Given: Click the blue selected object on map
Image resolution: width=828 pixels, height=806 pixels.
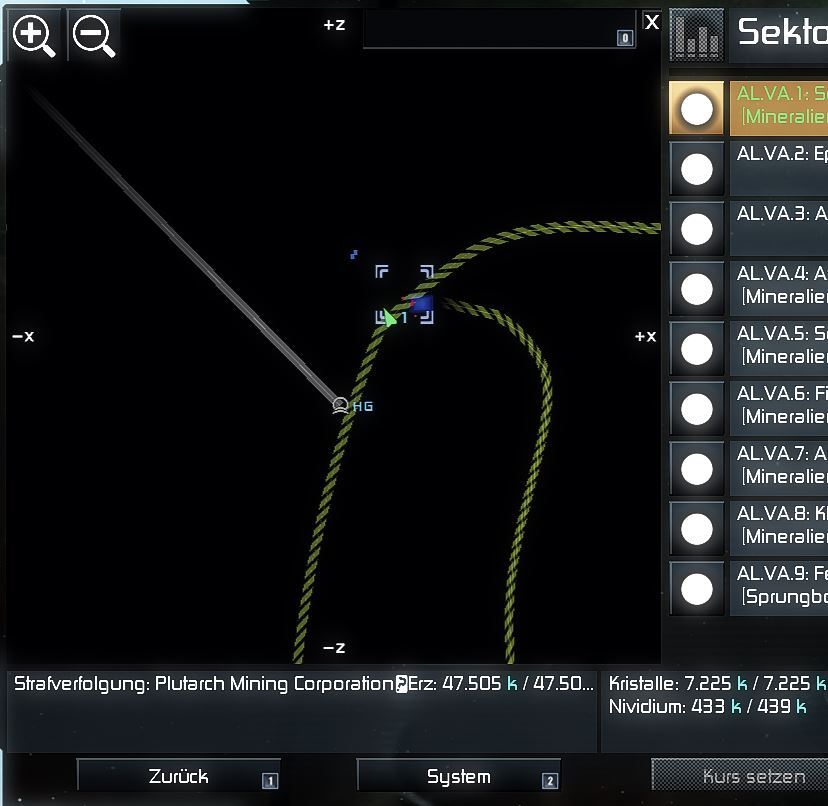Looking at the screenshot, I should 421,303.
